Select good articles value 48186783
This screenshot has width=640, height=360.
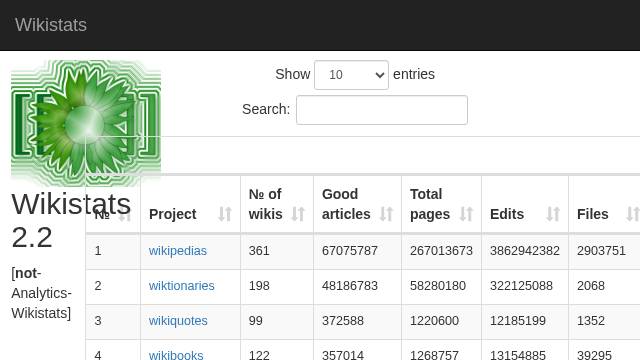point(350,286)
